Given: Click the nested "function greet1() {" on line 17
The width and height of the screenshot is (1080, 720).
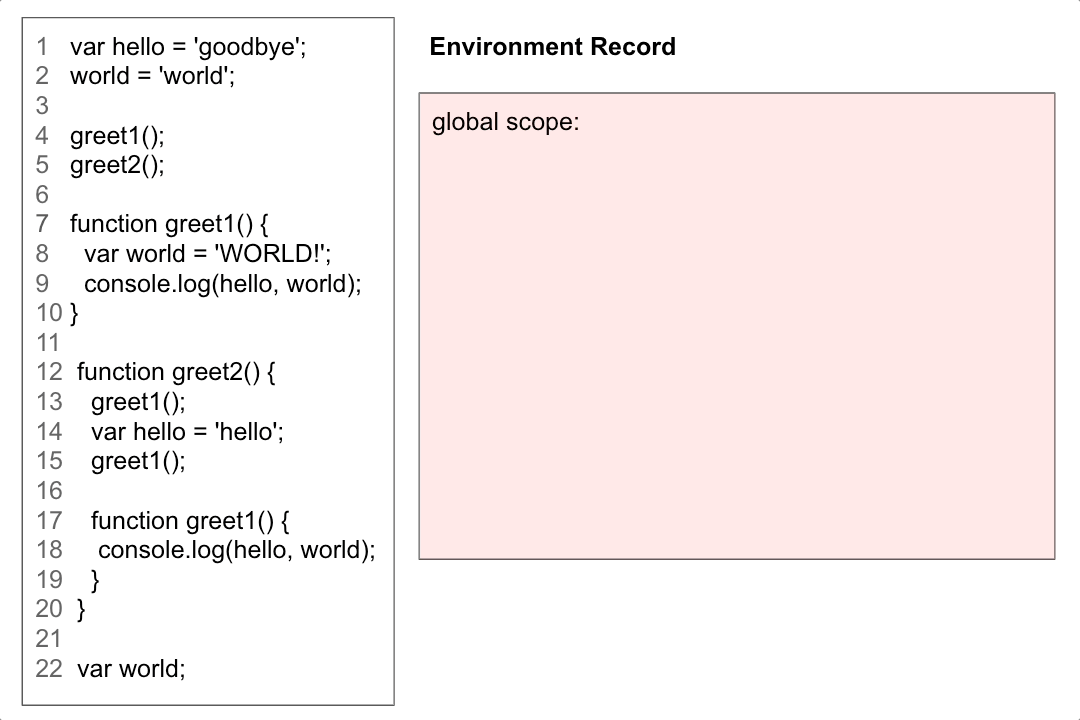Looking at the screenshot, I should tap(190, 521).
